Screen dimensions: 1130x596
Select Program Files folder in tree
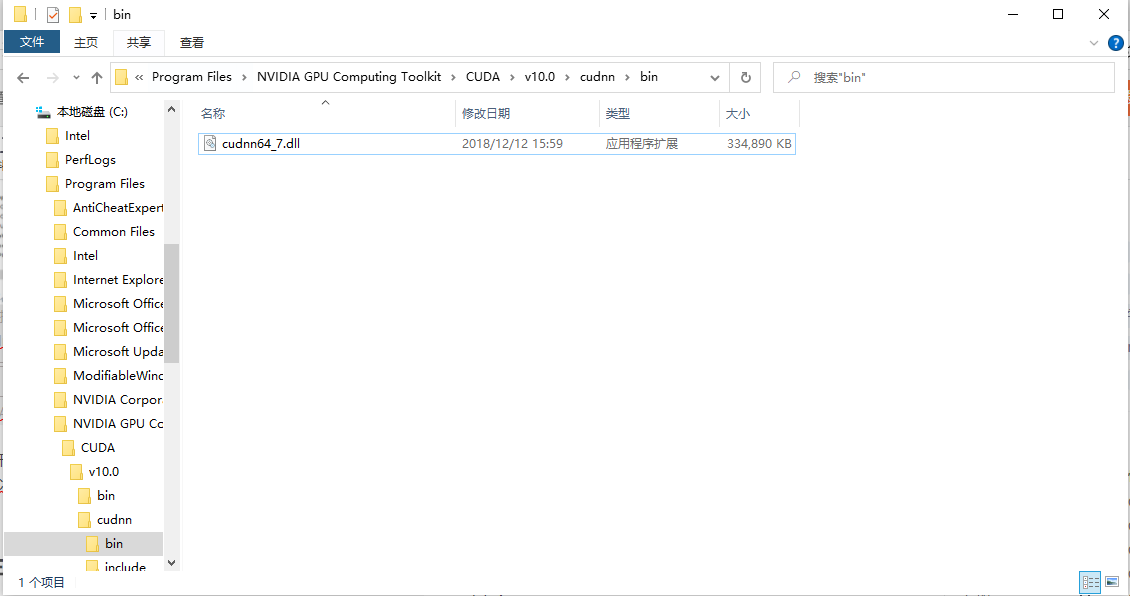pos(104,183)
